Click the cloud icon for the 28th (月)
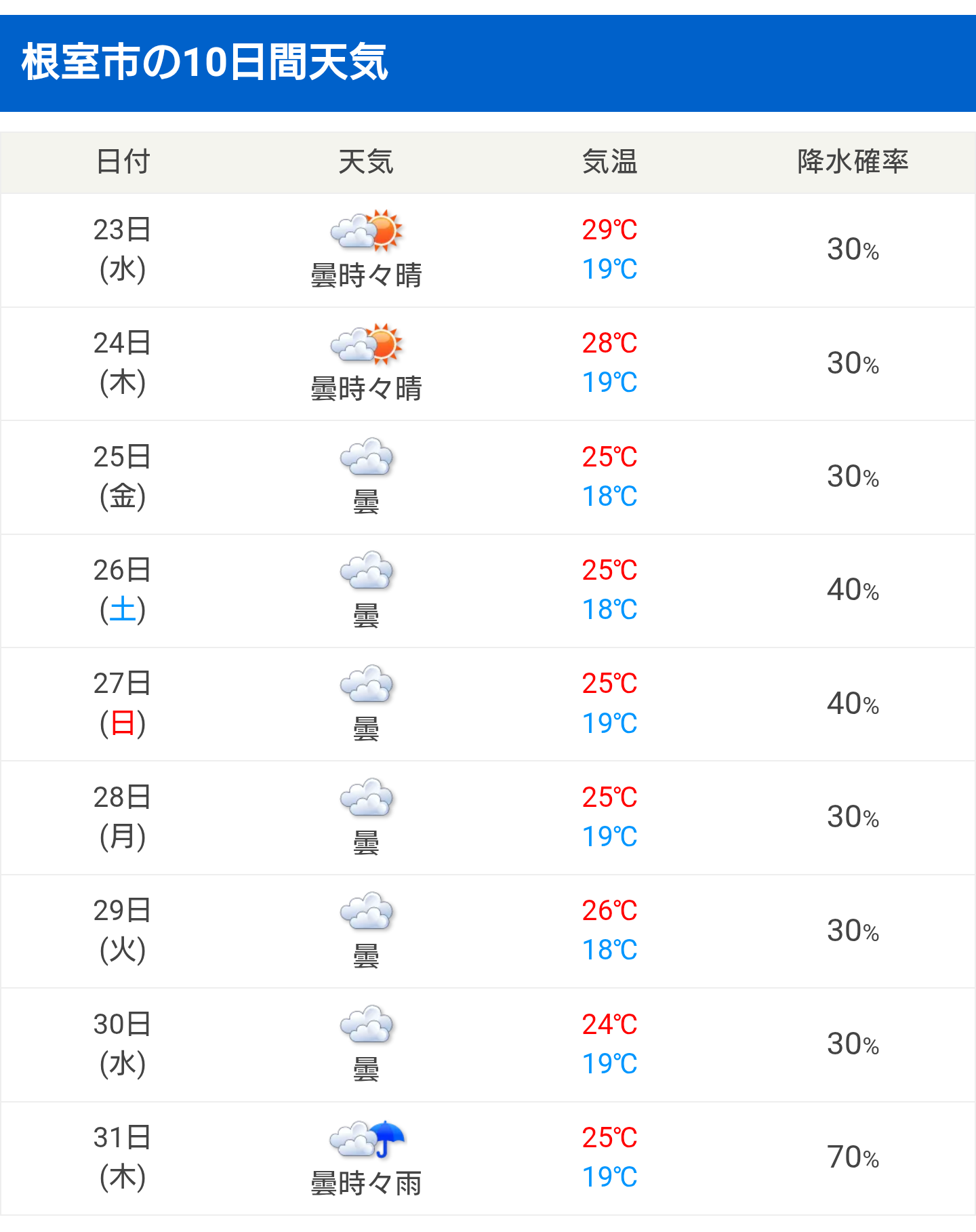The height and width of the screenshot is (1232, 976). tap(366, 797)
